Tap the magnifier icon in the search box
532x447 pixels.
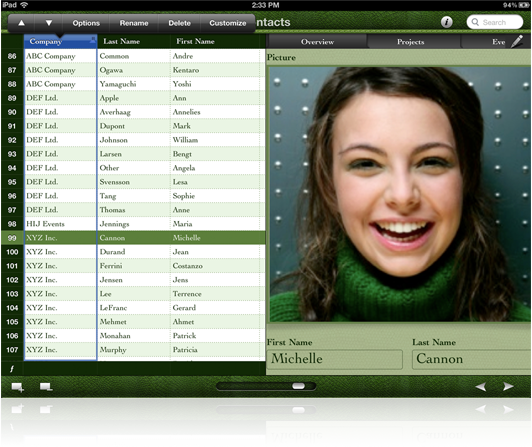point(475,22)
